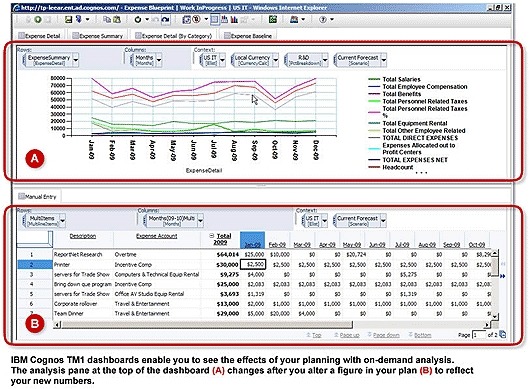Open the Expense Detail (By Category) tab
The height and width of the screenshot is (389, 530).
tap(173, 36)
